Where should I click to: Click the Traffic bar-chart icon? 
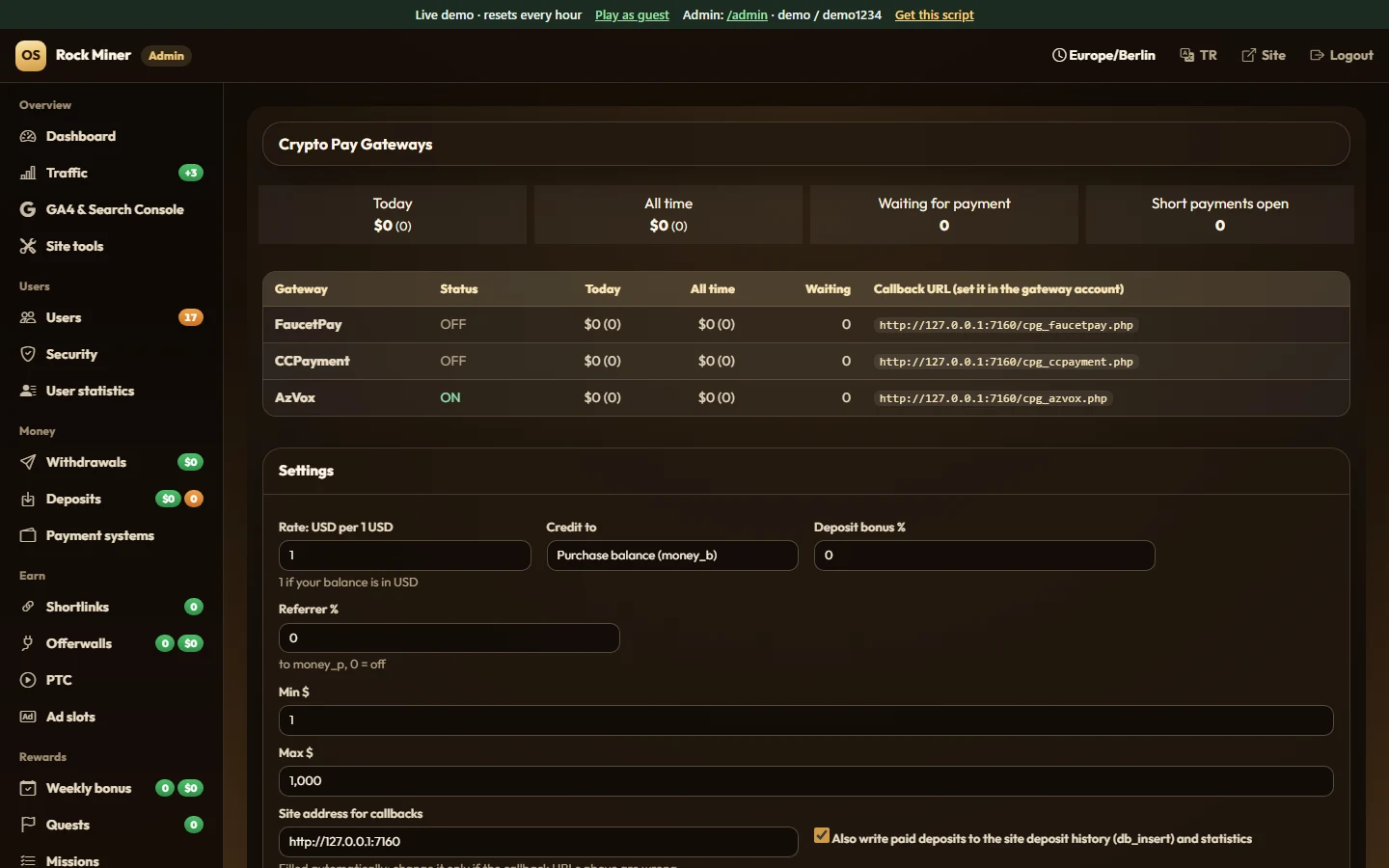point(28,173)
